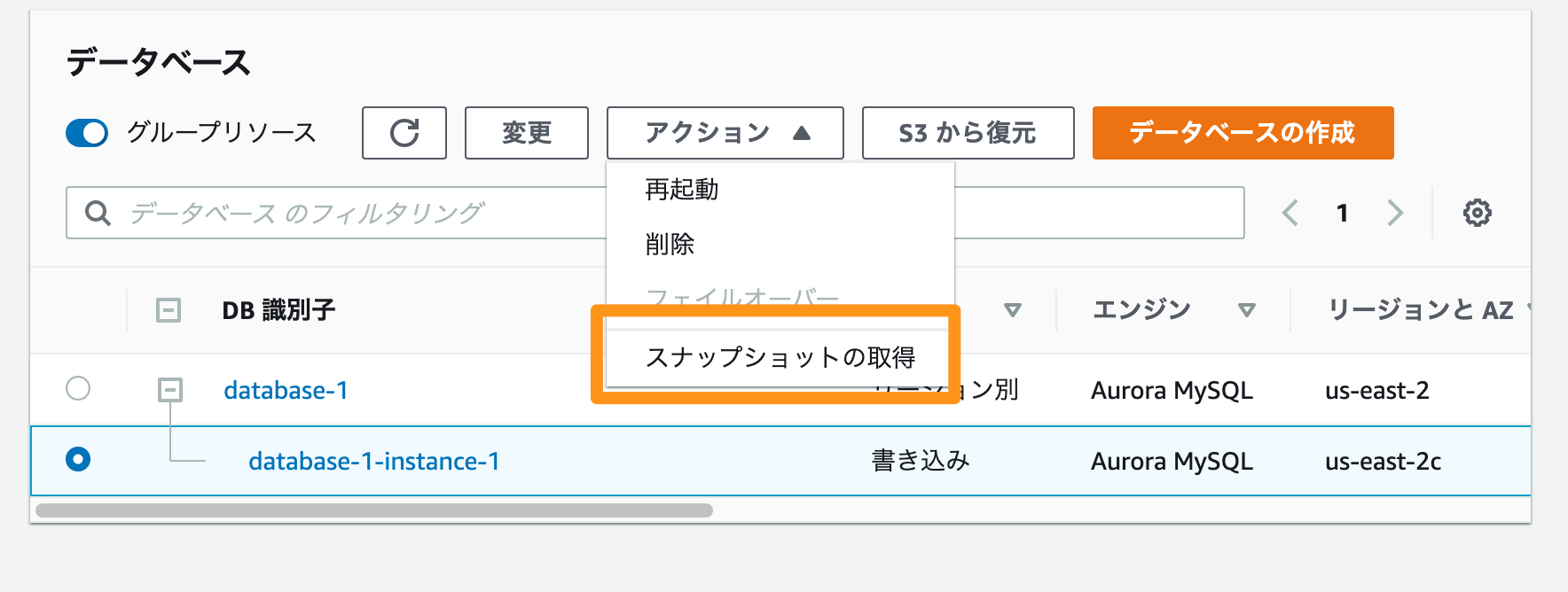Screen dimensions: 1568x592
Task: Select the database-1-instance-1 radio button
Action: tap(78, 459)
